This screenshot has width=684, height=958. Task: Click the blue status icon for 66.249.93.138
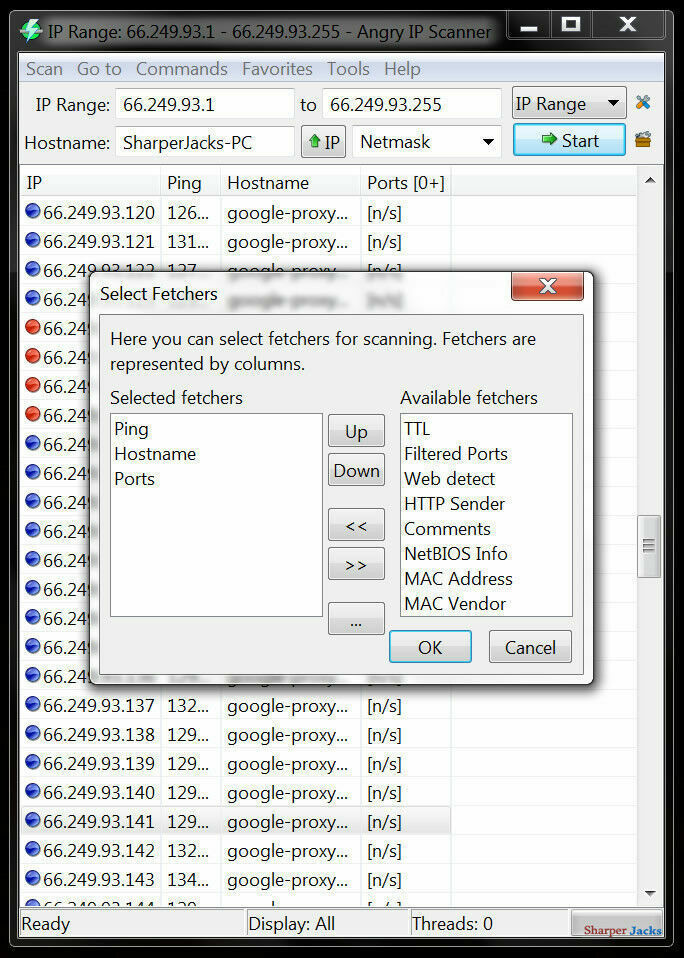click(32, 733)
